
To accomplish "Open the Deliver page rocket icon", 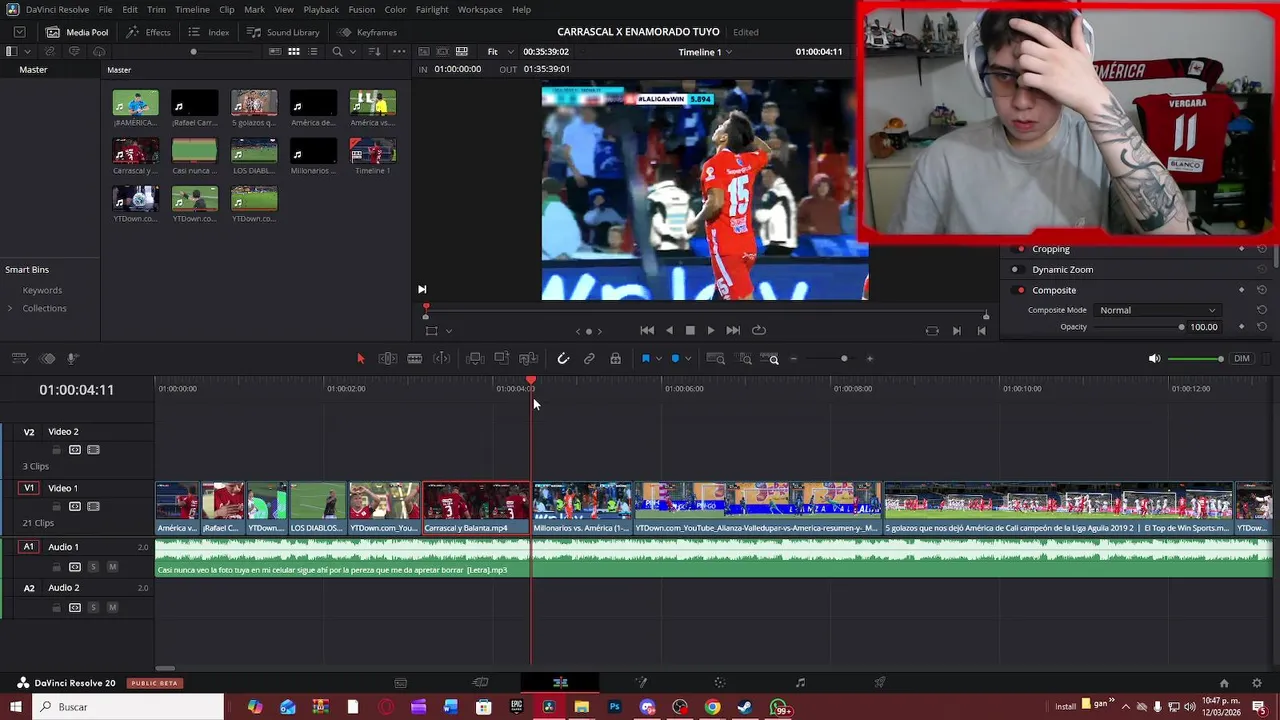I will pos(880,683).
